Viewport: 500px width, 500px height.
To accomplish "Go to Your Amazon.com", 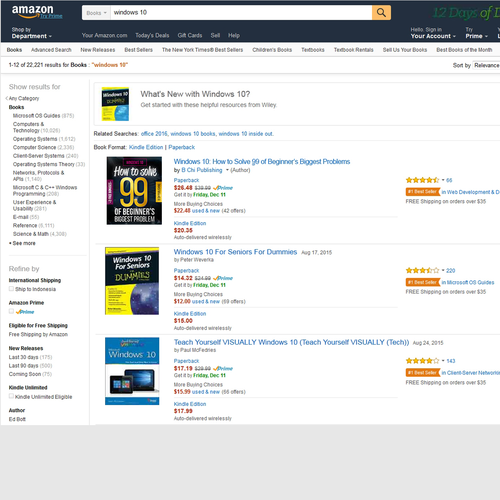I will [104, 35].
